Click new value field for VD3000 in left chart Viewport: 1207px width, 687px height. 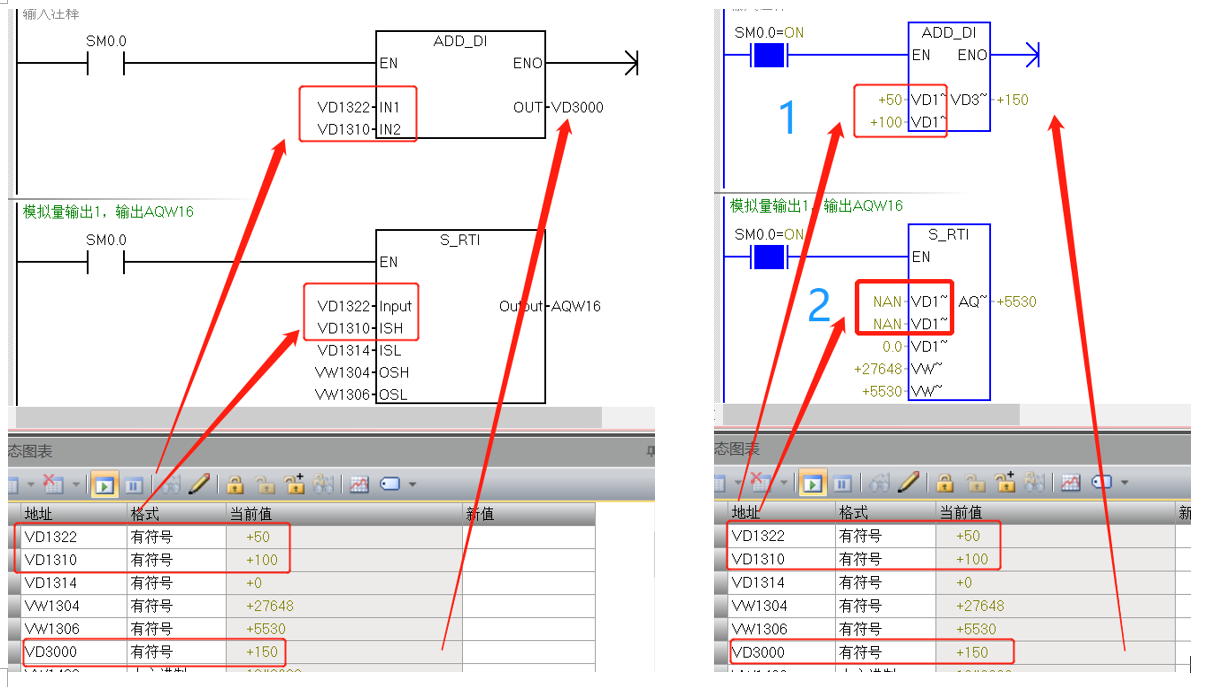click(x=528, y=652)
